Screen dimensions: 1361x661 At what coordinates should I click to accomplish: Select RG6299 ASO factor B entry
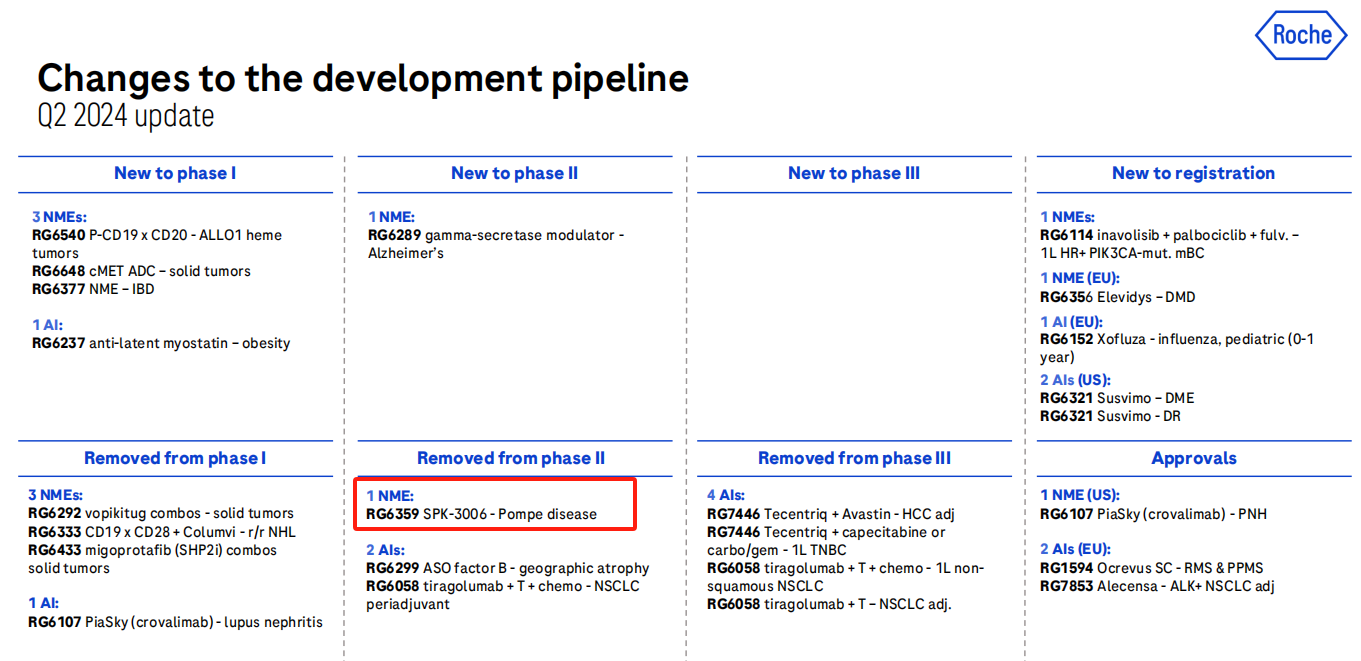pos(508,568)
